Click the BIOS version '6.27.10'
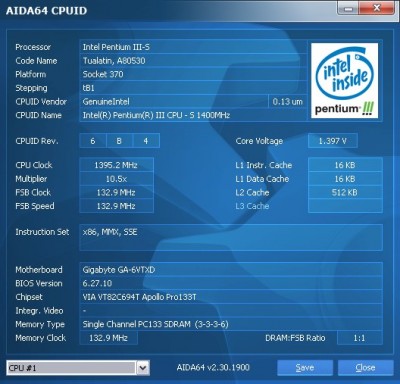Viewport: 400px width, 384px height. tap(97, 283)
